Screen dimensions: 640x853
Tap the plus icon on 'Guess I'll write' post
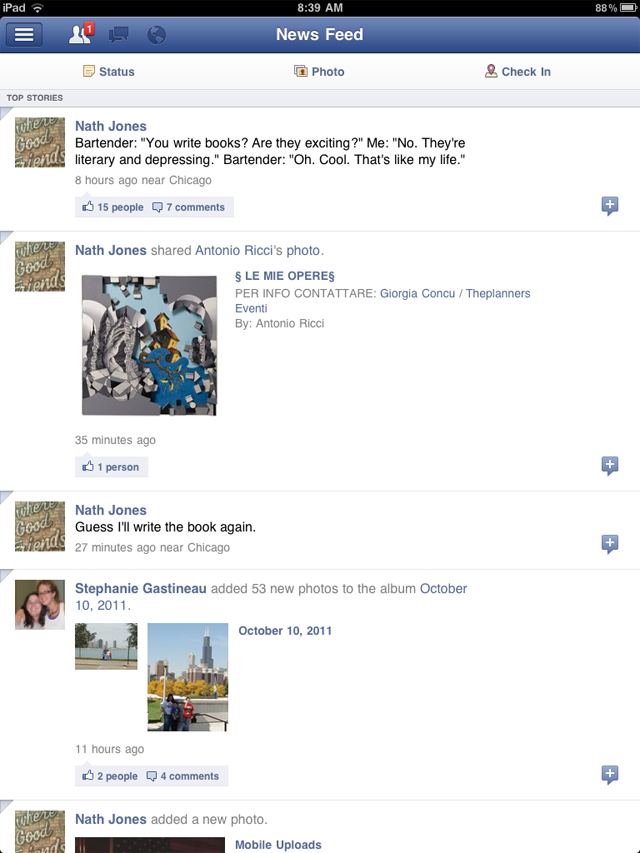(610, 543)
